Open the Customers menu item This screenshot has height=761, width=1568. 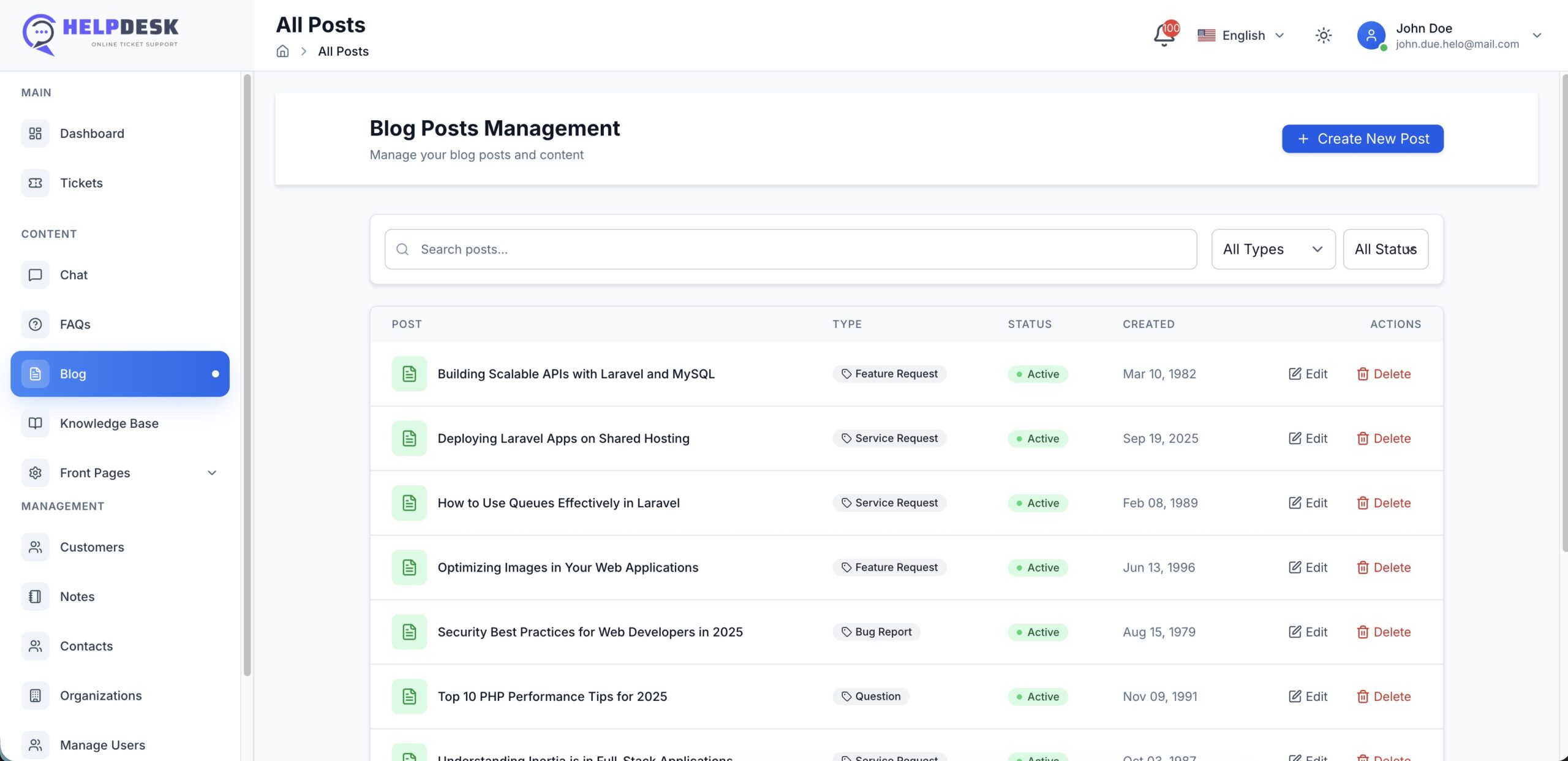(x=92, y=547)
